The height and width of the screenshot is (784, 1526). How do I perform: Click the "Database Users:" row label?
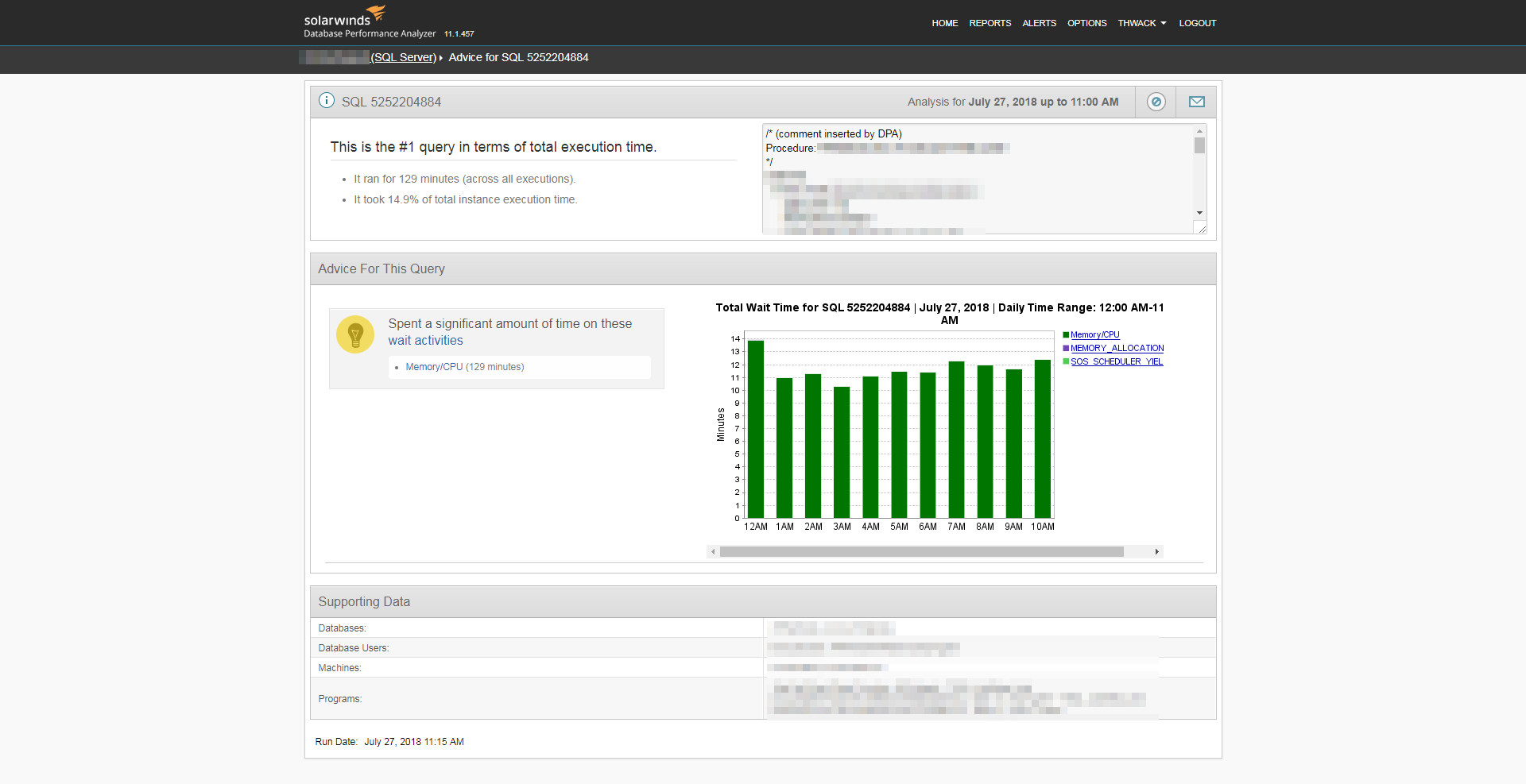click(x=354, y=648)
